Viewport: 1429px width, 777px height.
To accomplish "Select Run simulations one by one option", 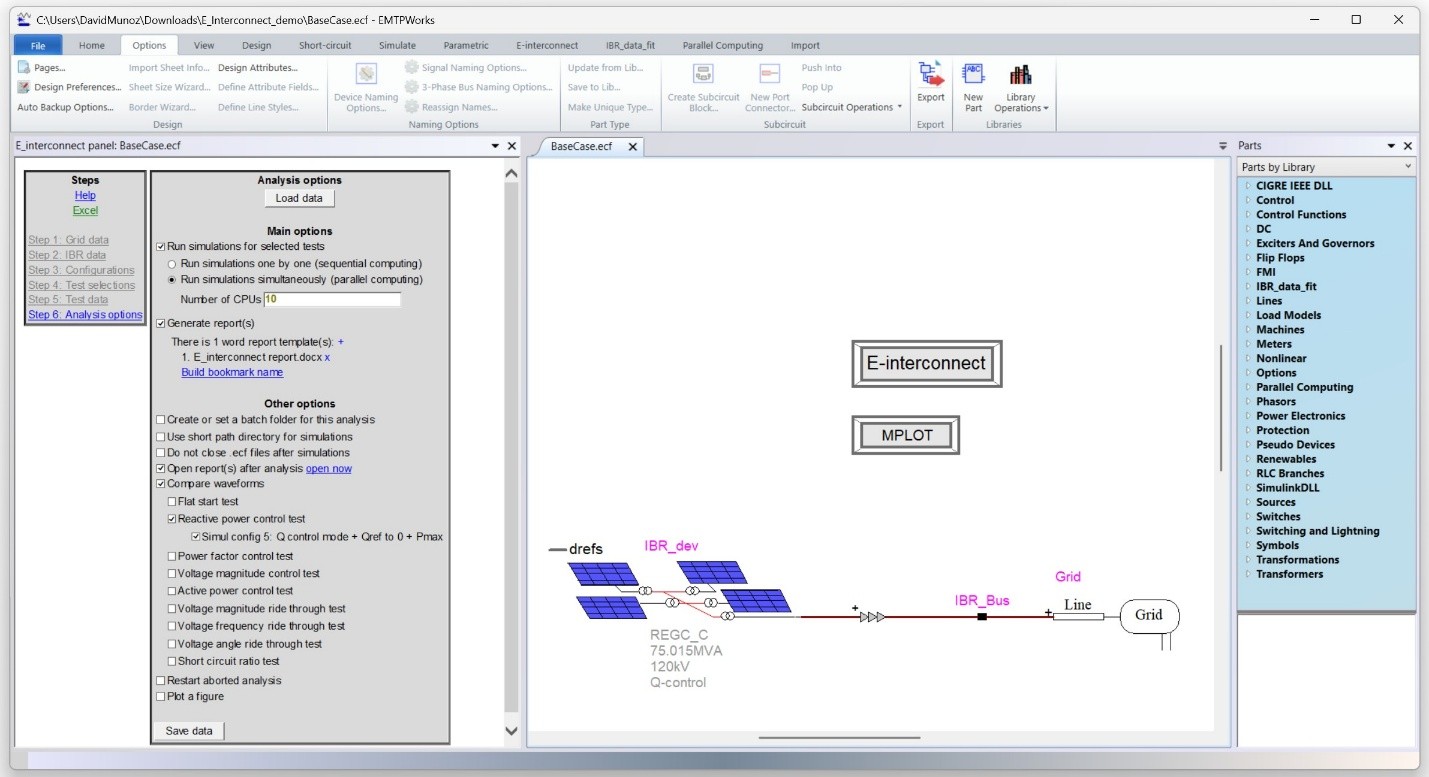I will [172, 264].
